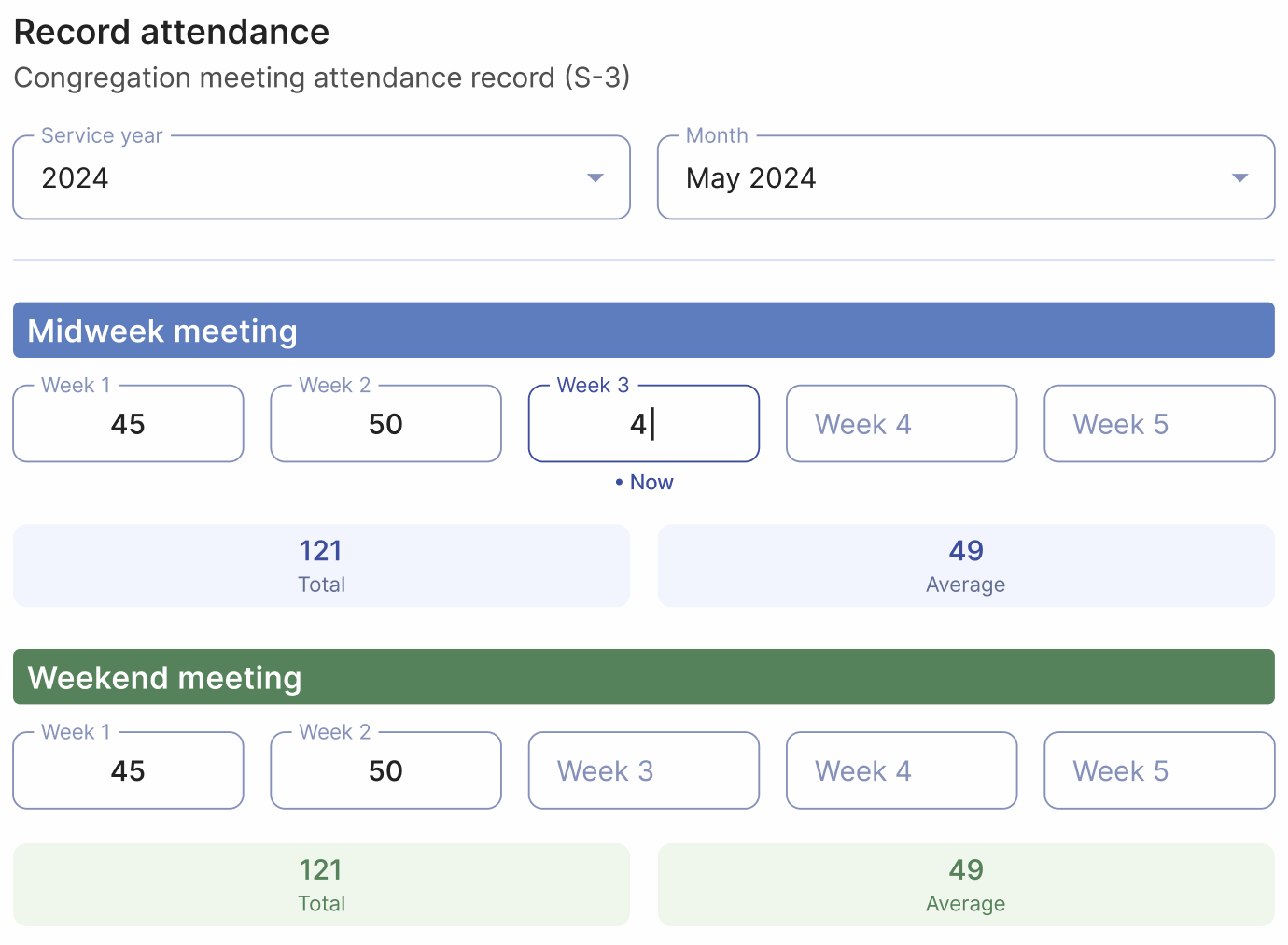Click the Midweek Total showing 121
This screenshot has width=1288, height=945.
click(321, 565)
